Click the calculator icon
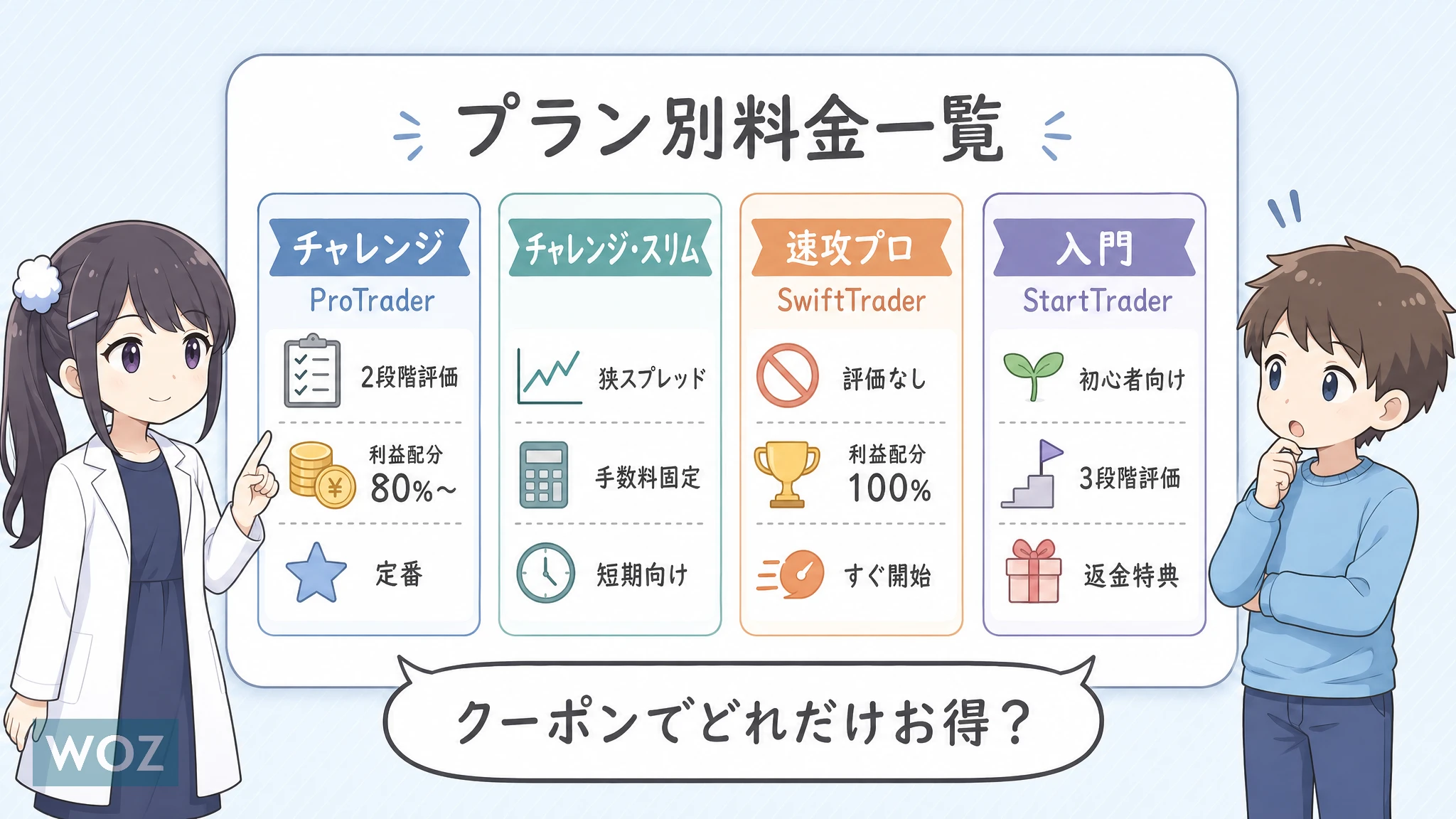The height and width of the screenshot is (819, 1456). (x=544, y=475)
